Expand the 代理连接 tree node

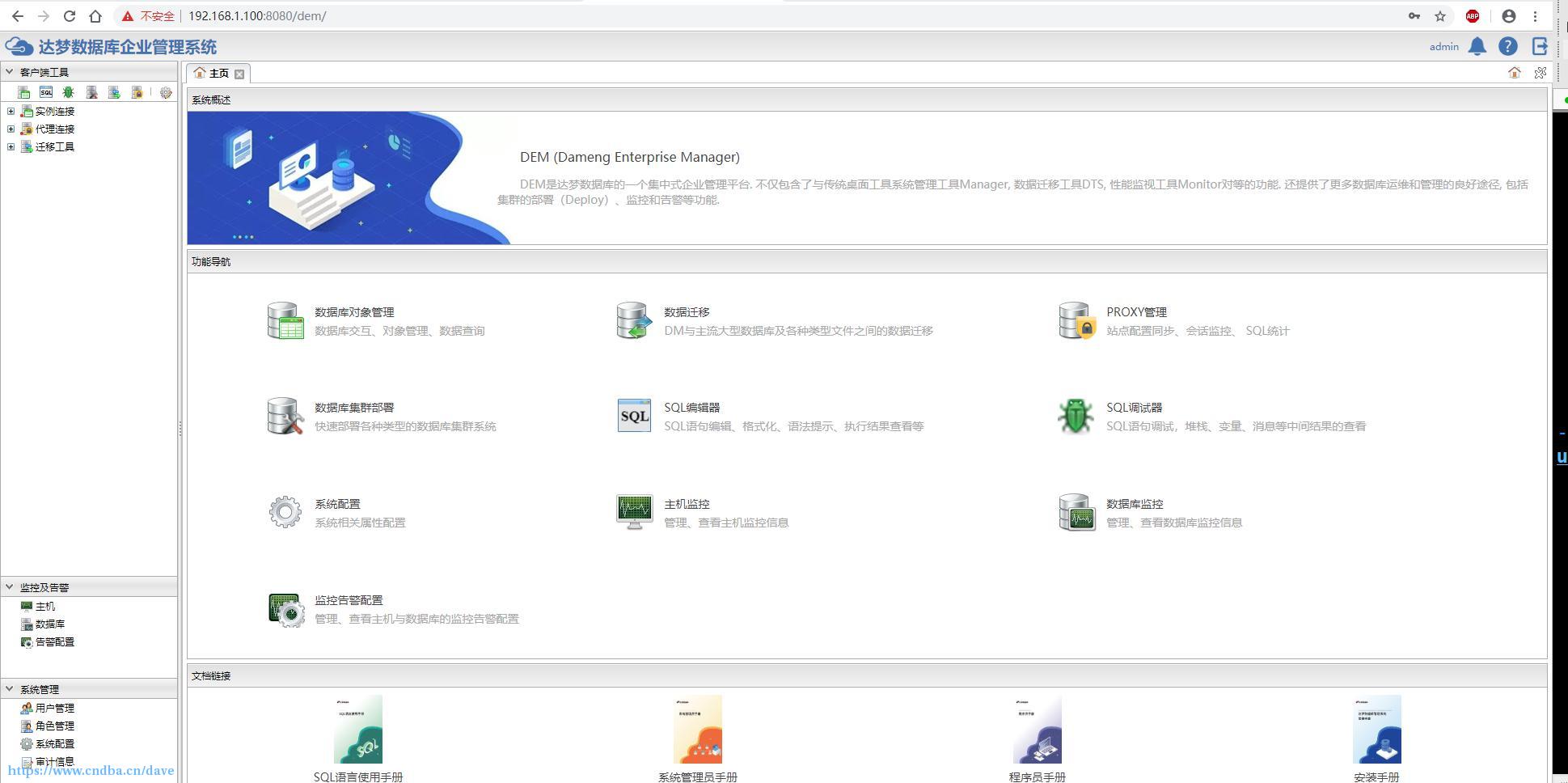point(11,129)
